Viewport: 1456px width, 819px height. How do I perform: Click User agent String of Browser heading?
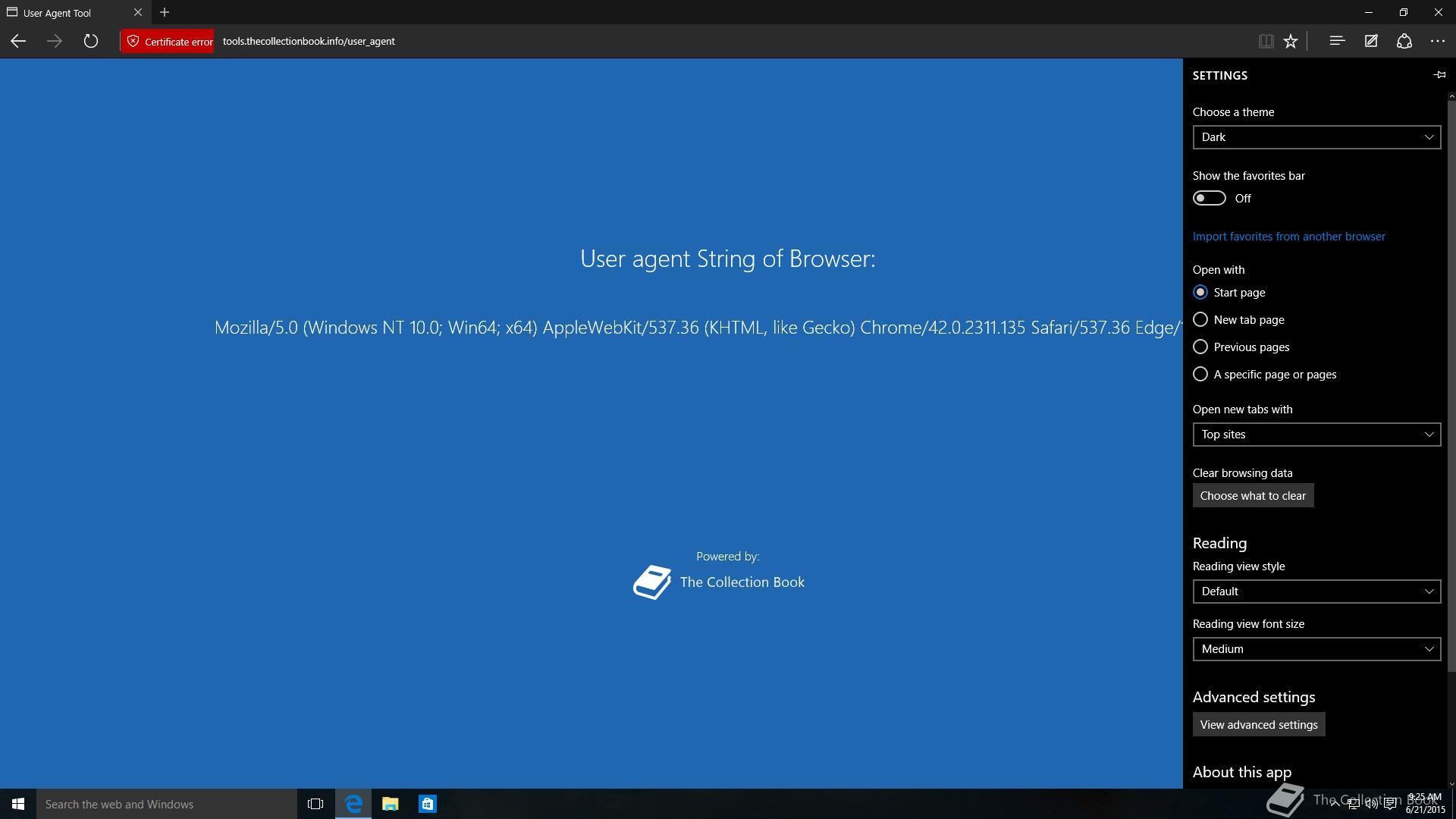(727, 259)
